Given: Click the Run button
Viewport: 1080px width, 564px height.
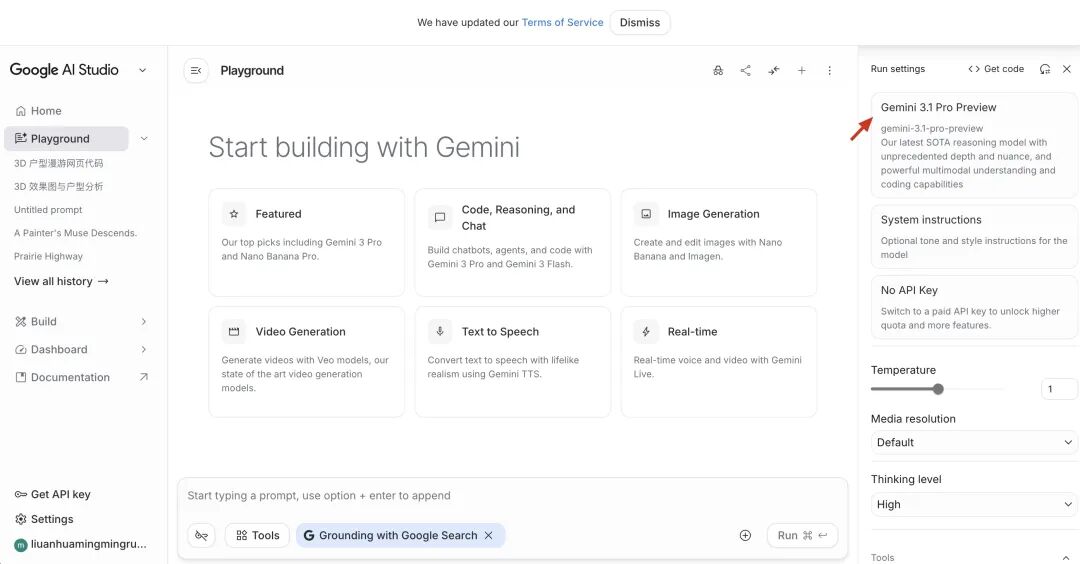Looking at the screenshot, I should (x=802, y=535).
